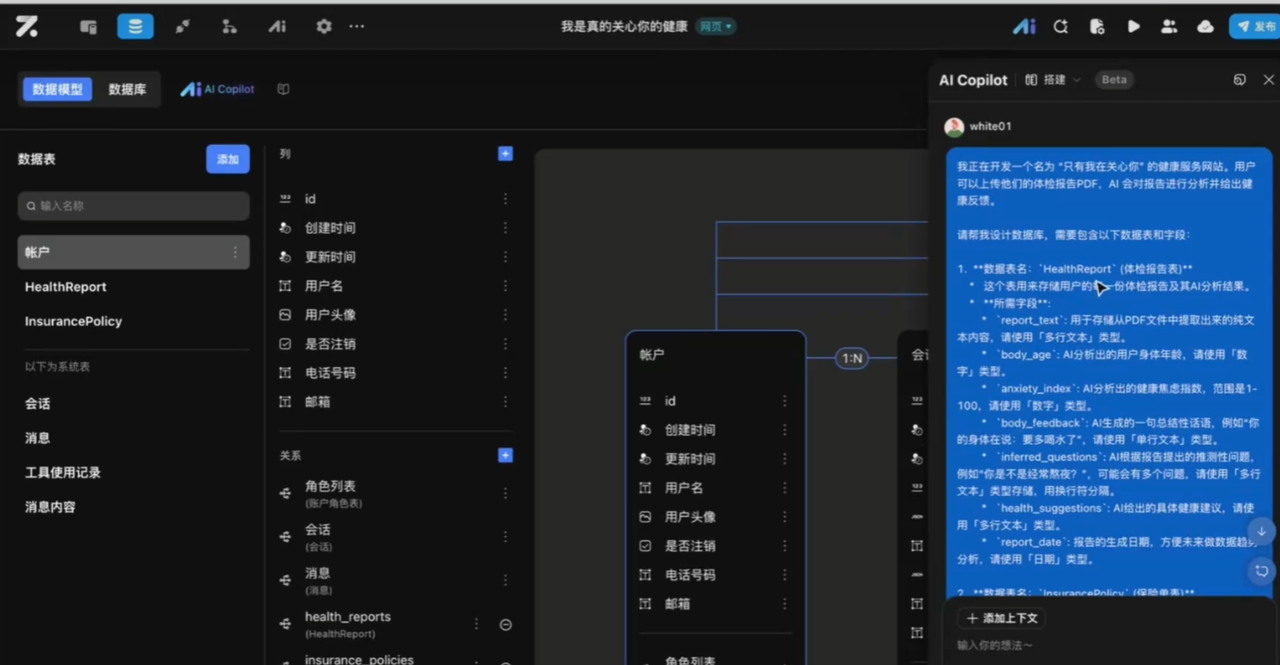Open options for 角色列表 relation
Screen dimensions: 1280x665
point(505,493)
